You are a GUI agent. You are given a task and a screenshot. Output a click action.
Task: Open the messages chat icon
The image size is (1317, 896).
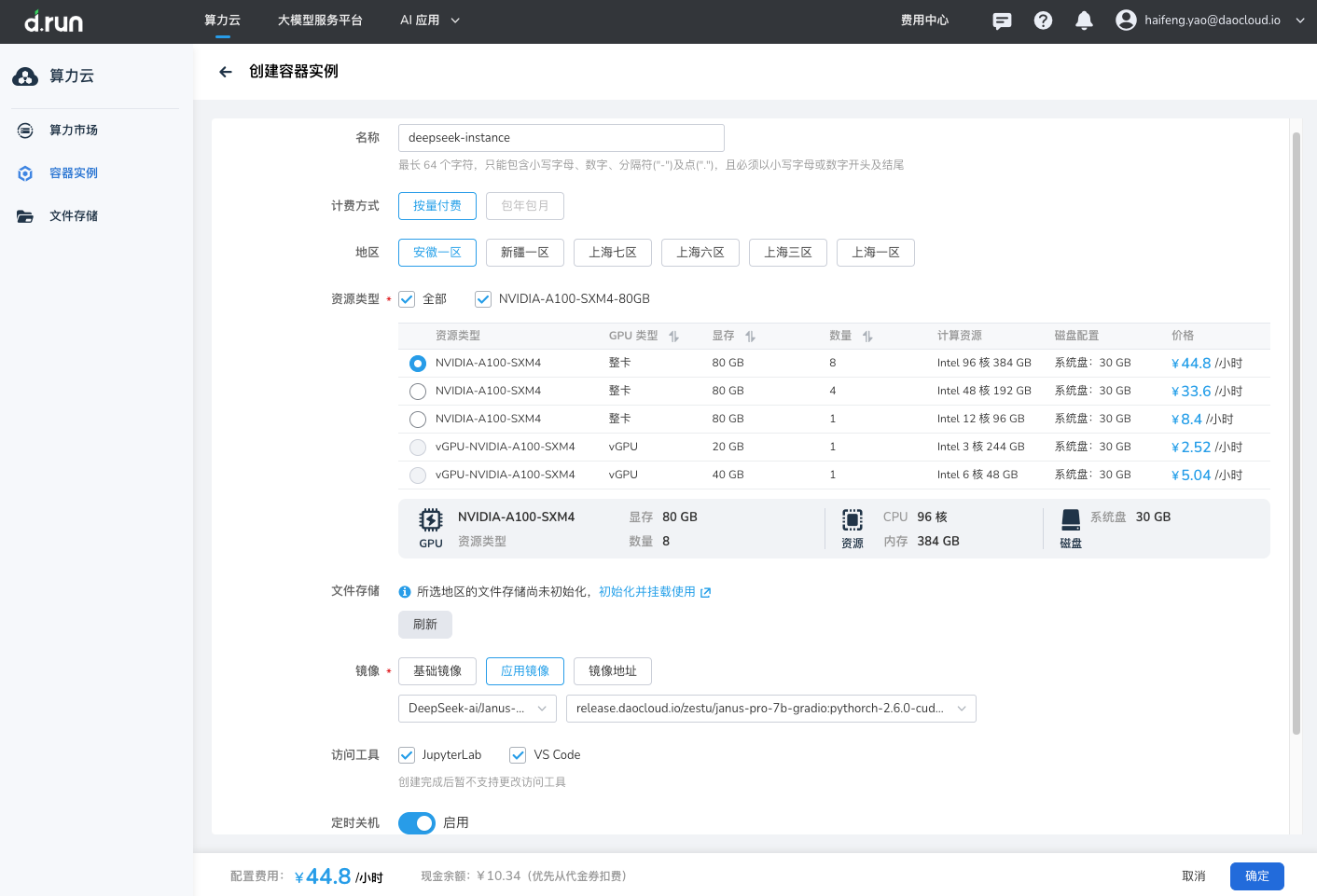tap(1002, 21)
